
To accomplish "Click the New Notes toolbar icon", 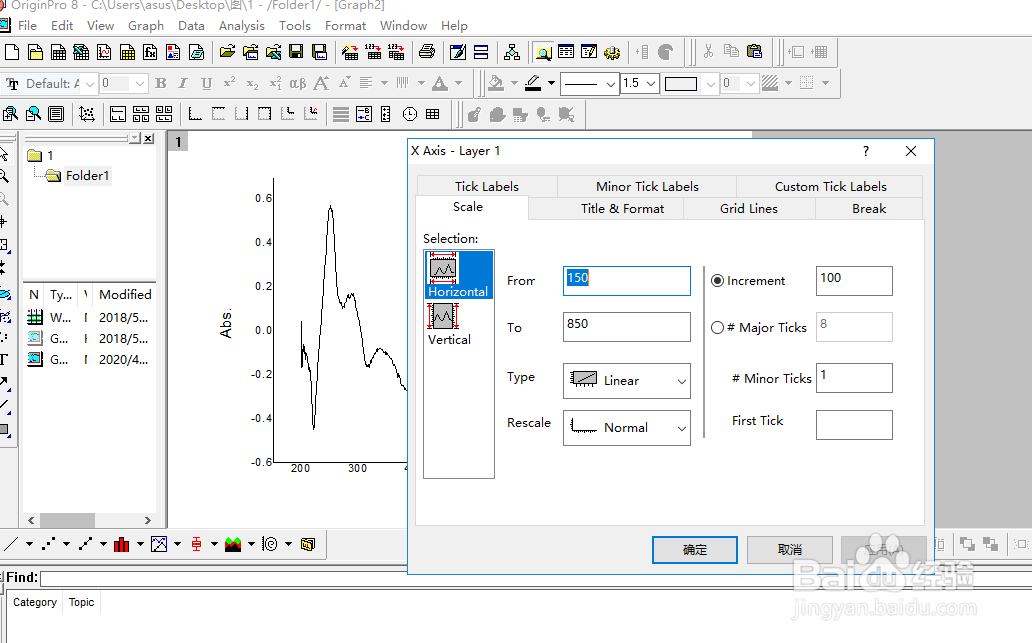I will (196, 52).
